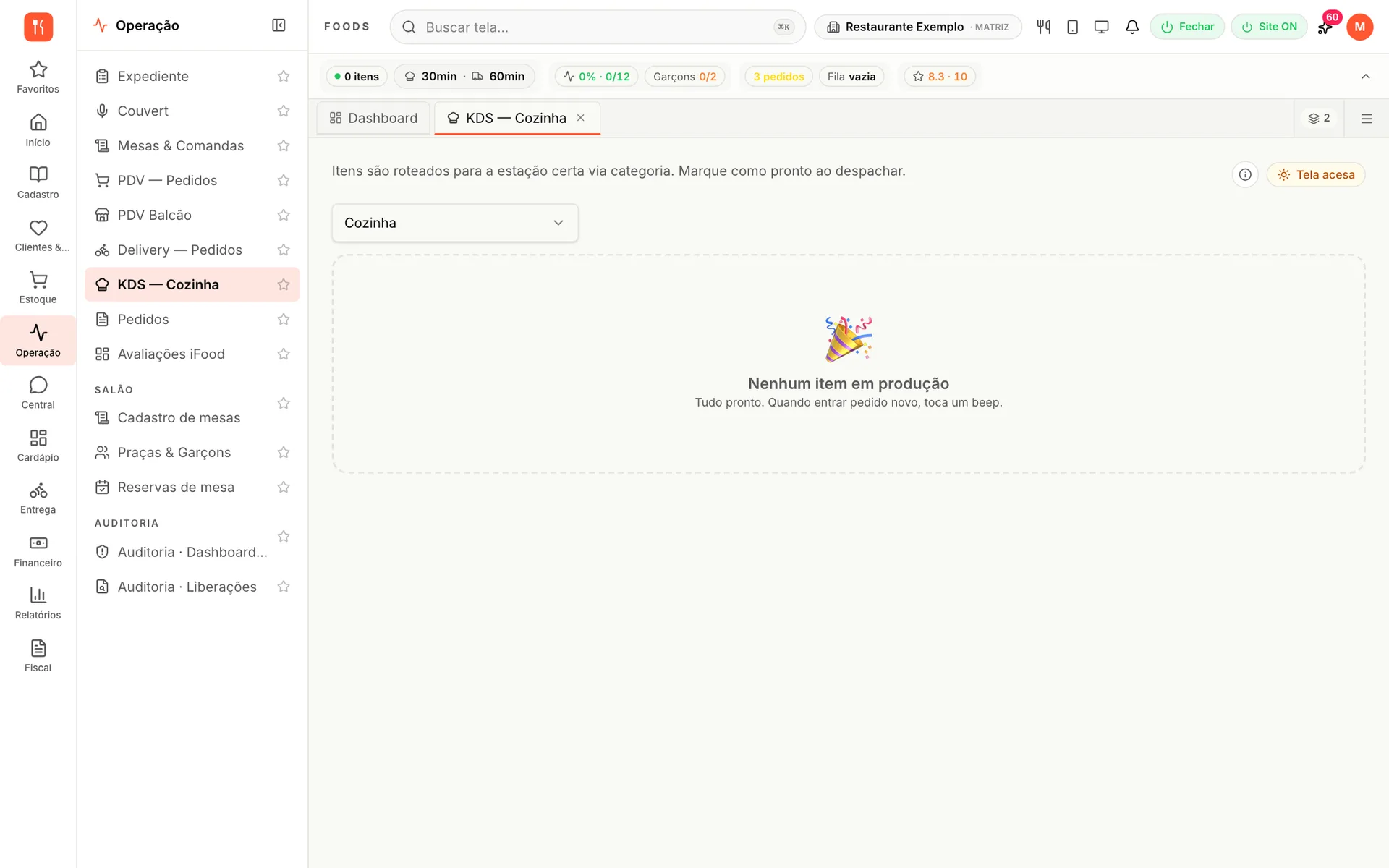Open the Cozinha station dropdown
The width and height of the screenshot is (1389, 868).
[455, 223]
